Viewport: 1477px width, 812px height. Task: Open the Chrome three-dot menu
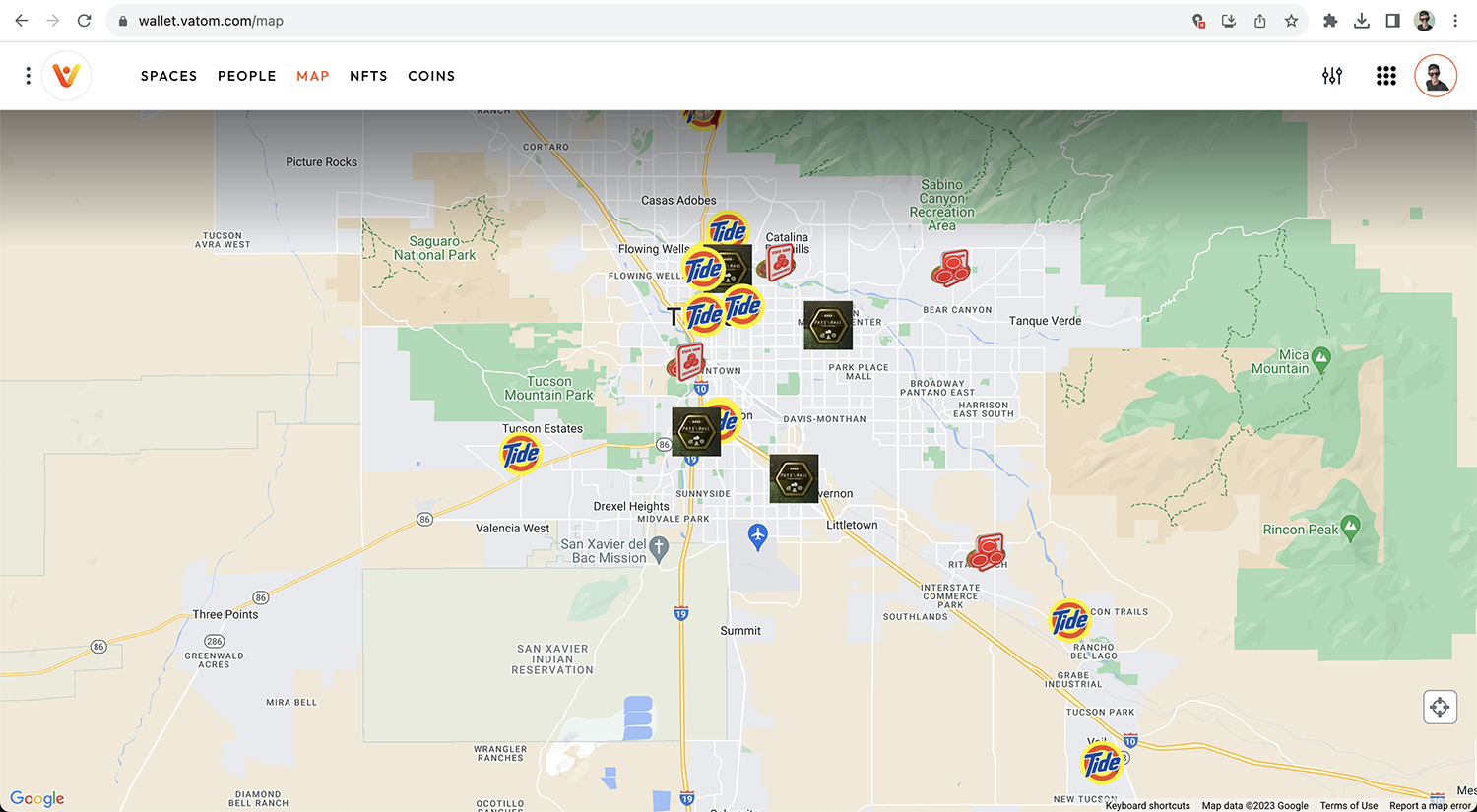click(x=1455, y=21)
